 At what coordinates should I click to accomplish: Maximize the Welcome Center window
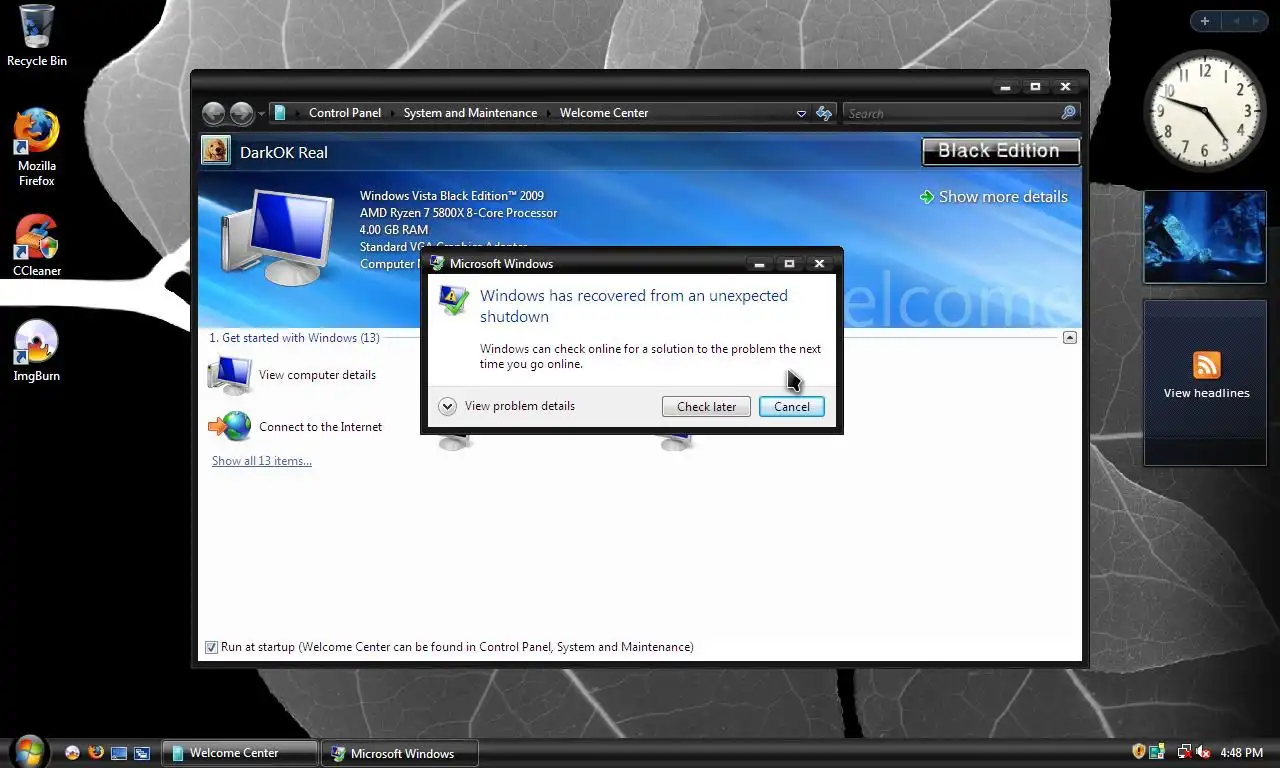click(1035, 87)
